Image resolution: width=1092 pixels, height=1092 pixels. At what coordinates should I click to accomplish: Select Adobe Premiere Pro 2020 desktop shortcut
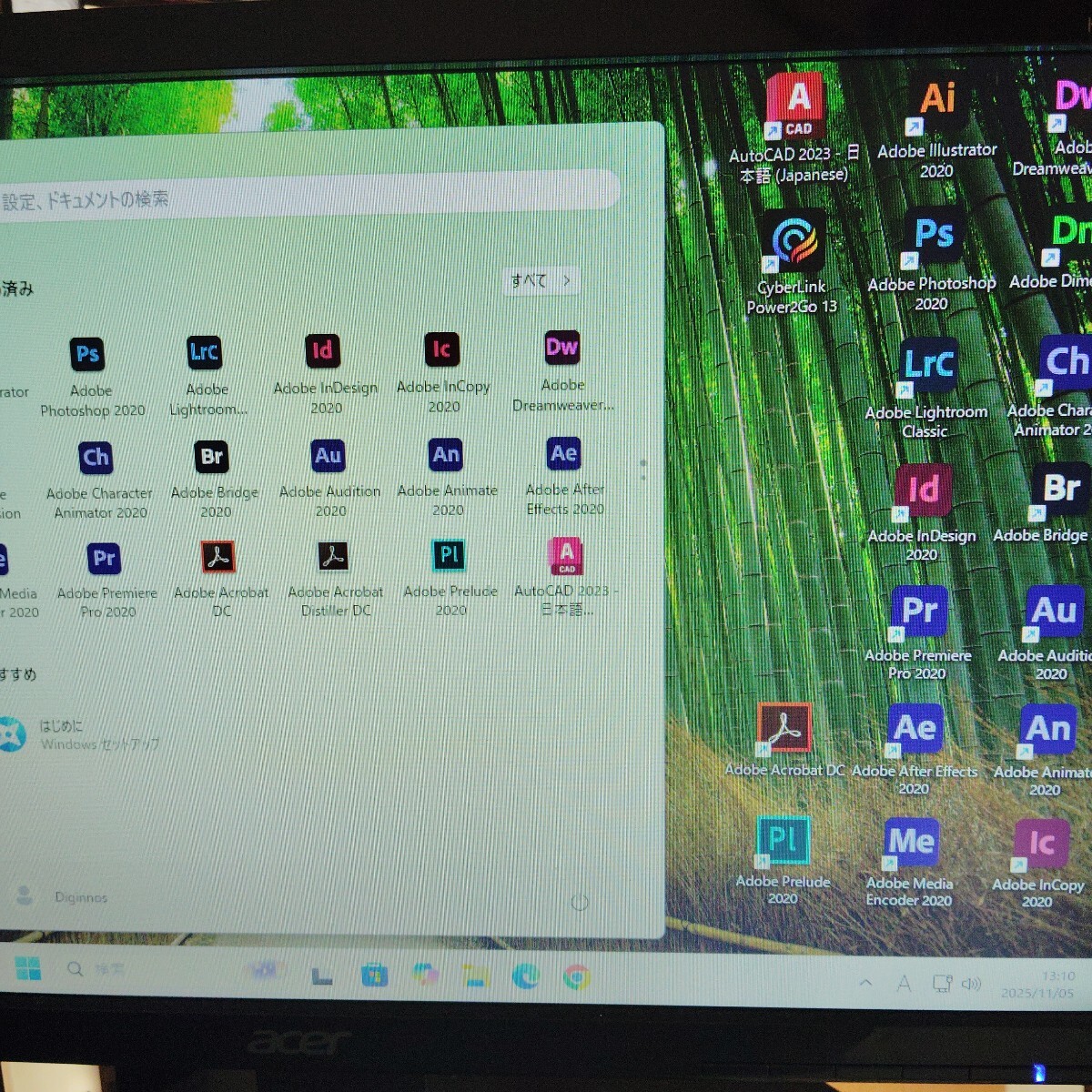[x=918, y=632]
